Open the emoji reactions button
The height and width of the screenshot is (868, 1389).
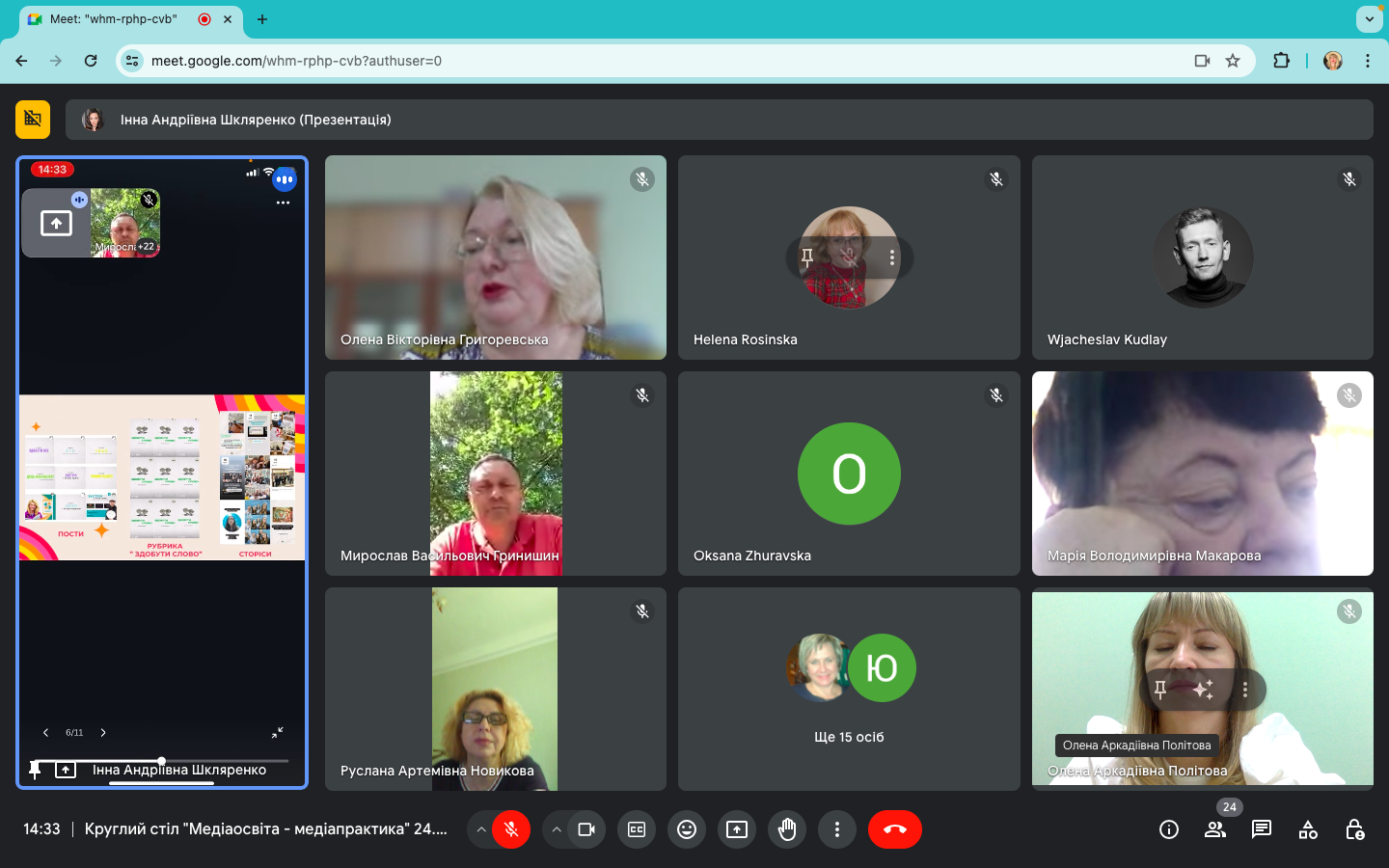(x=687, y=829)
